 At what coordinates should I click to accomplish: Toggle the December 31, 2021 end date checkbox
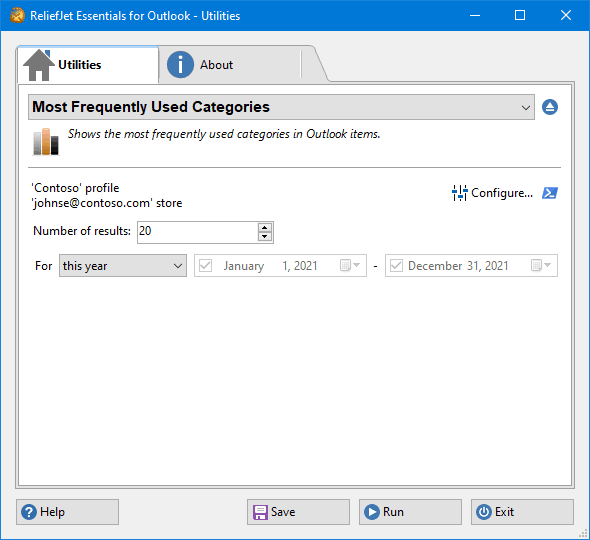click(396, 266)
